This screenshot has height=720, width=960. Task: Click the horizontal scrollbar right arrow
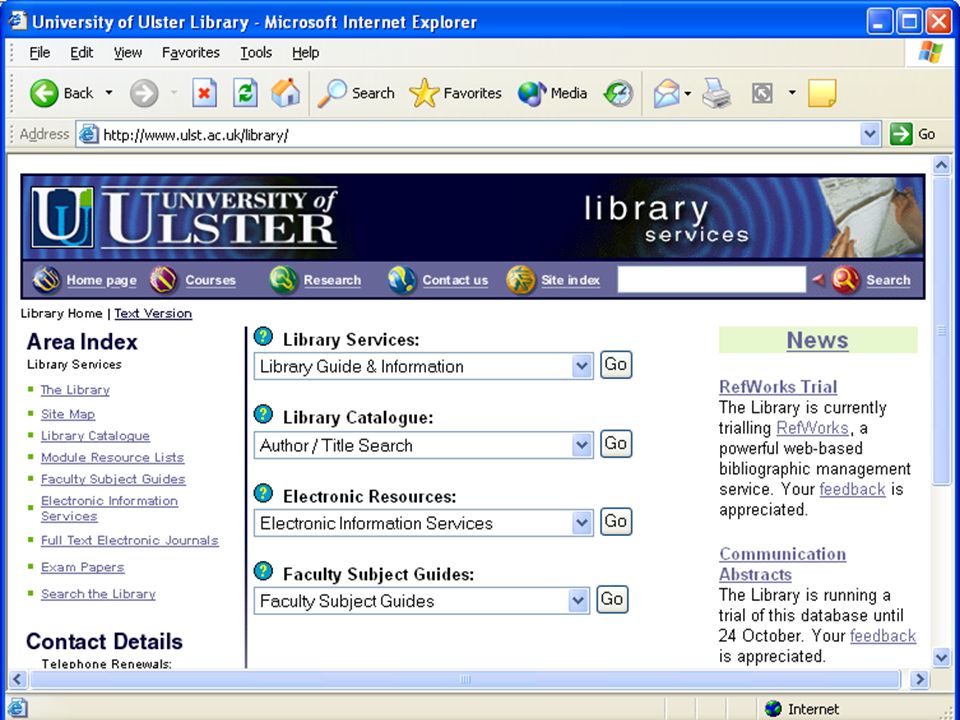click(919, 679)
